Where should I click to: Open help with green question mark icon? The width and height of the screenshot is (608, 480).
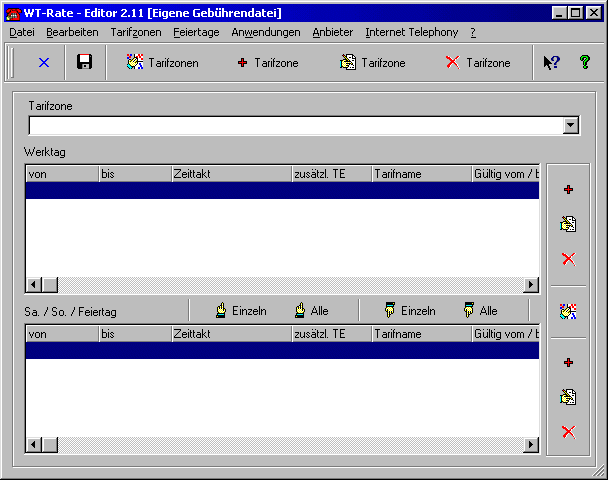click(584, 62)
